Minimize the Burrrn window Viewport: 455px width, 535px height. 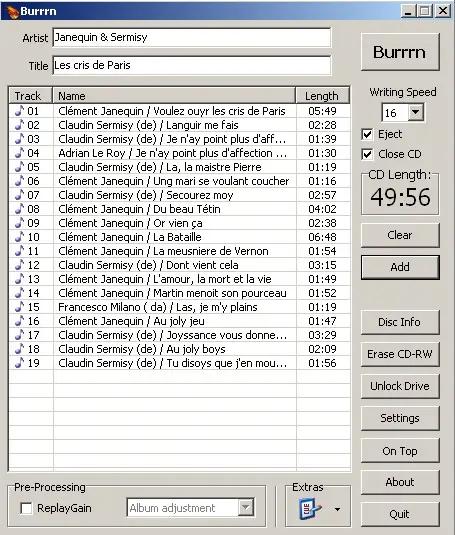(408, 11)
